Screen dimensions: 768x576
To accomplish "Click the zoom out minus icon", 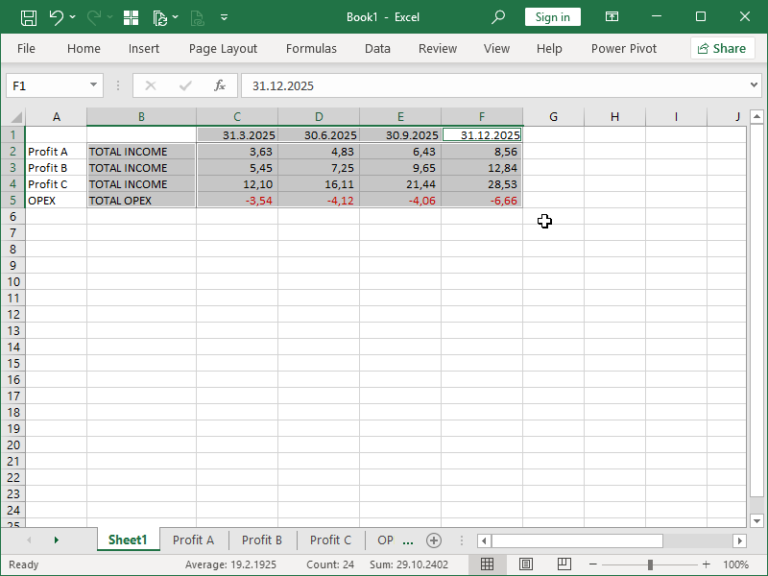I will click(x=593, y=564).
